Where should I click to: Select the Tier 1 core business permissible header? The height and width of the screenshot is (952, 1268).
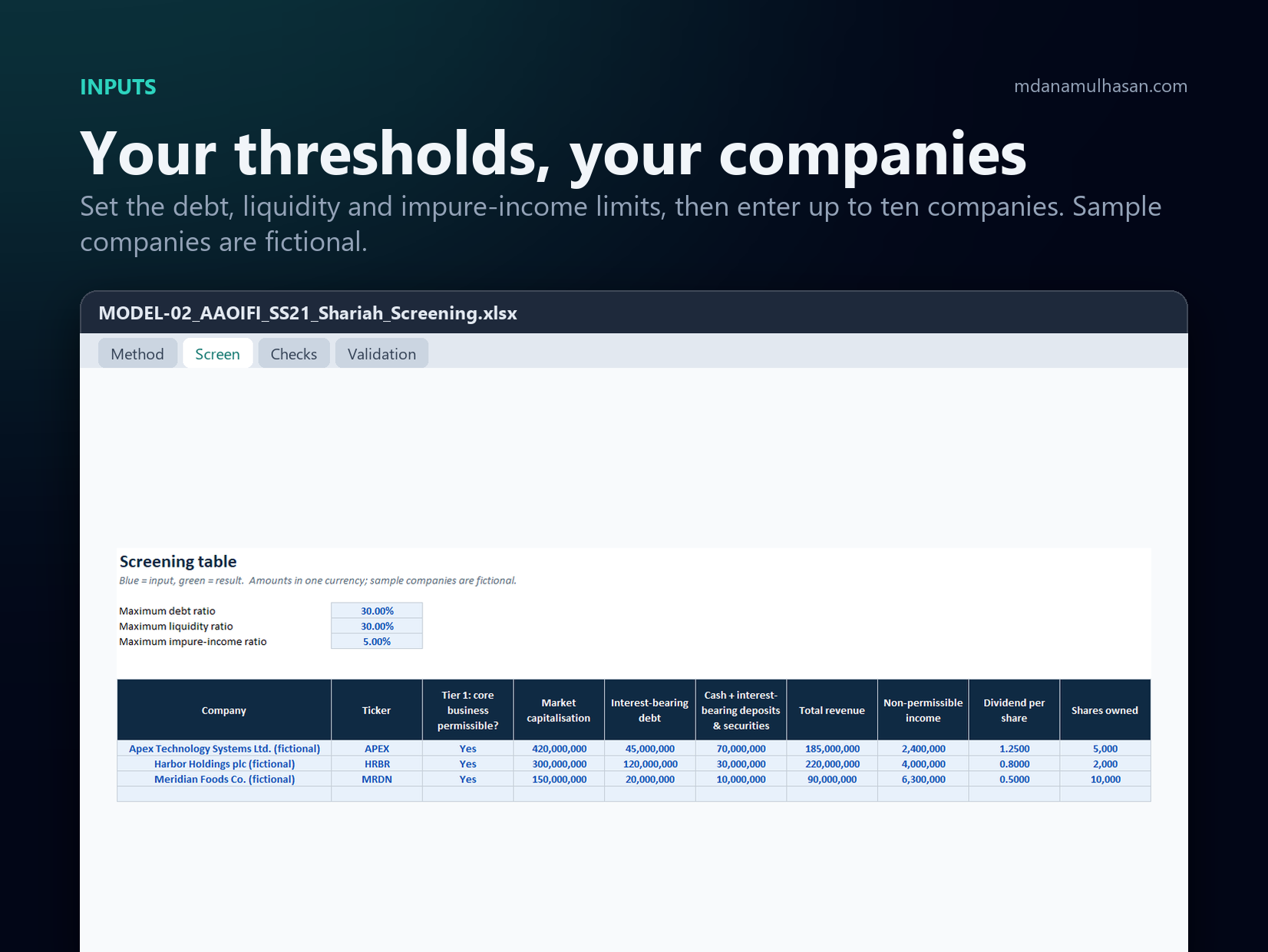pos(468,710)
